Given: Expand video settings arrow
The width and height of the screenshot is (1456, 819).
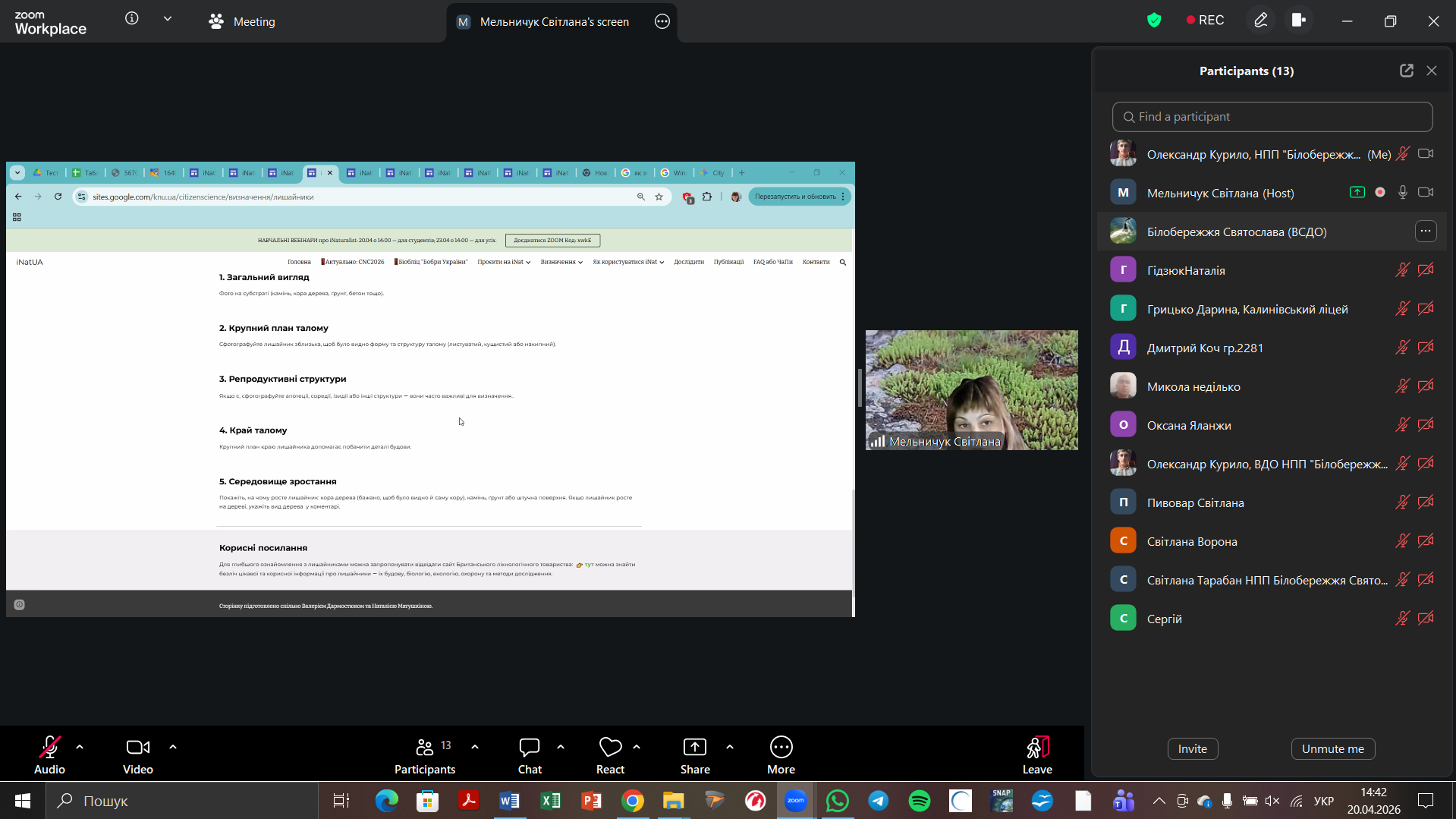Looking at the screenshot, I should click(x=173, y=747).
